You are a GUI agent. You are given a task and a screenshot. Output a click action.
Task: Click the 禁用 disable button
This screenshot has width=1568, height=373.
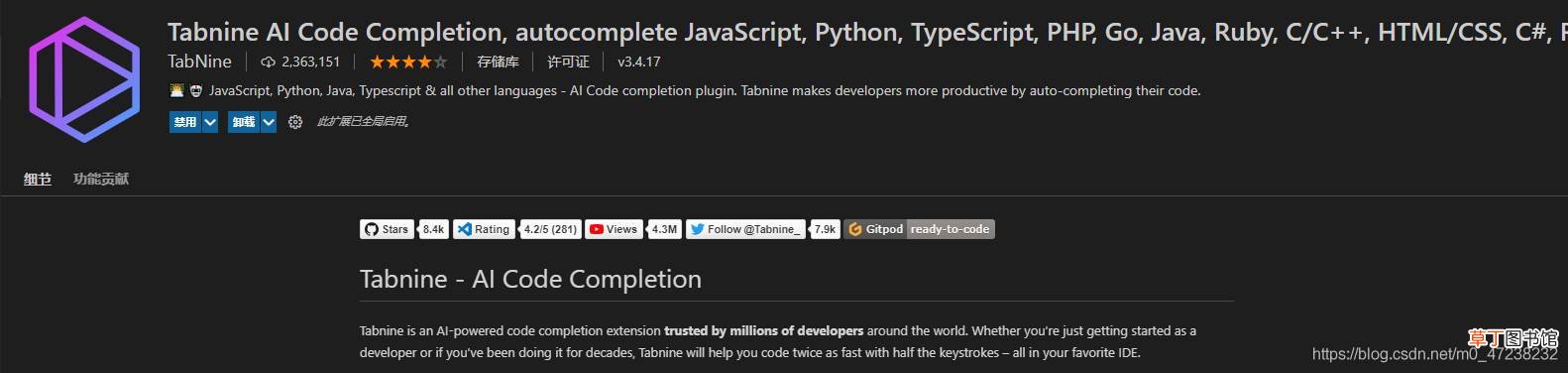185,122
